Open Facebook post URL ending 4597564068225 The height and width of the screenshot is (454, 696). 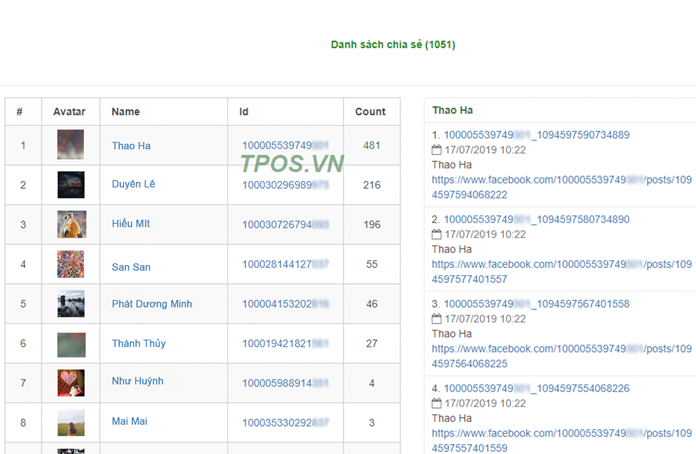[562, 356]
